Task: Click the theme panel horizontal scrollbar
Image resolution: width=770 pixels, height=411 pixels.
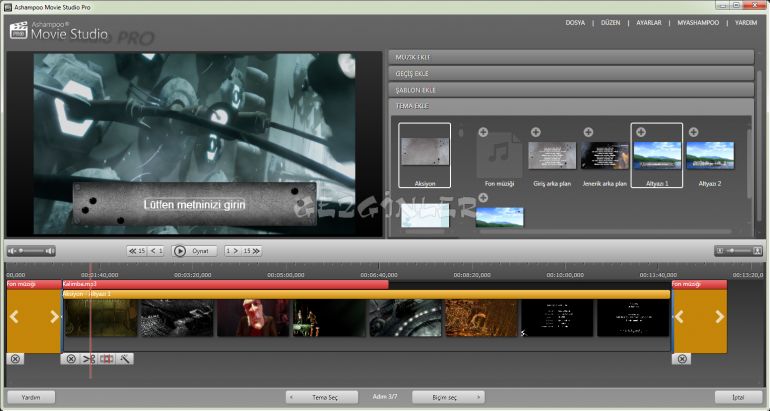Action: coord(605,231)
